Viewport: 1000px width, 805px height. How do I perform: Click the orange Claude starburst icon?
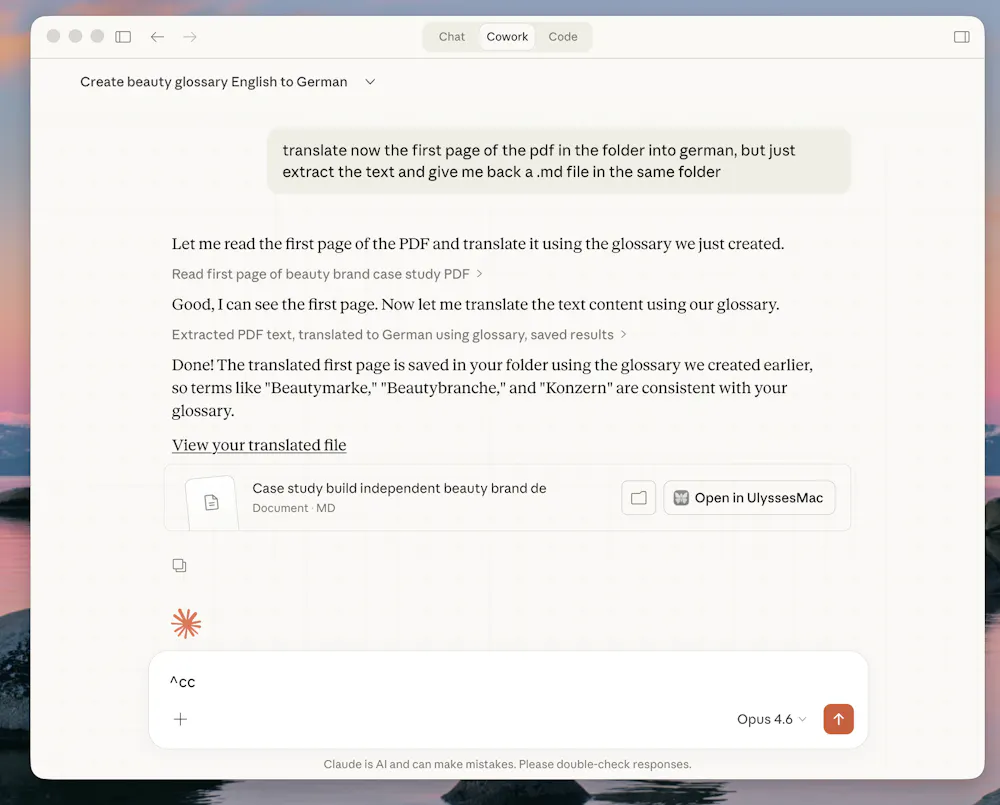click(x=186, y=624)
